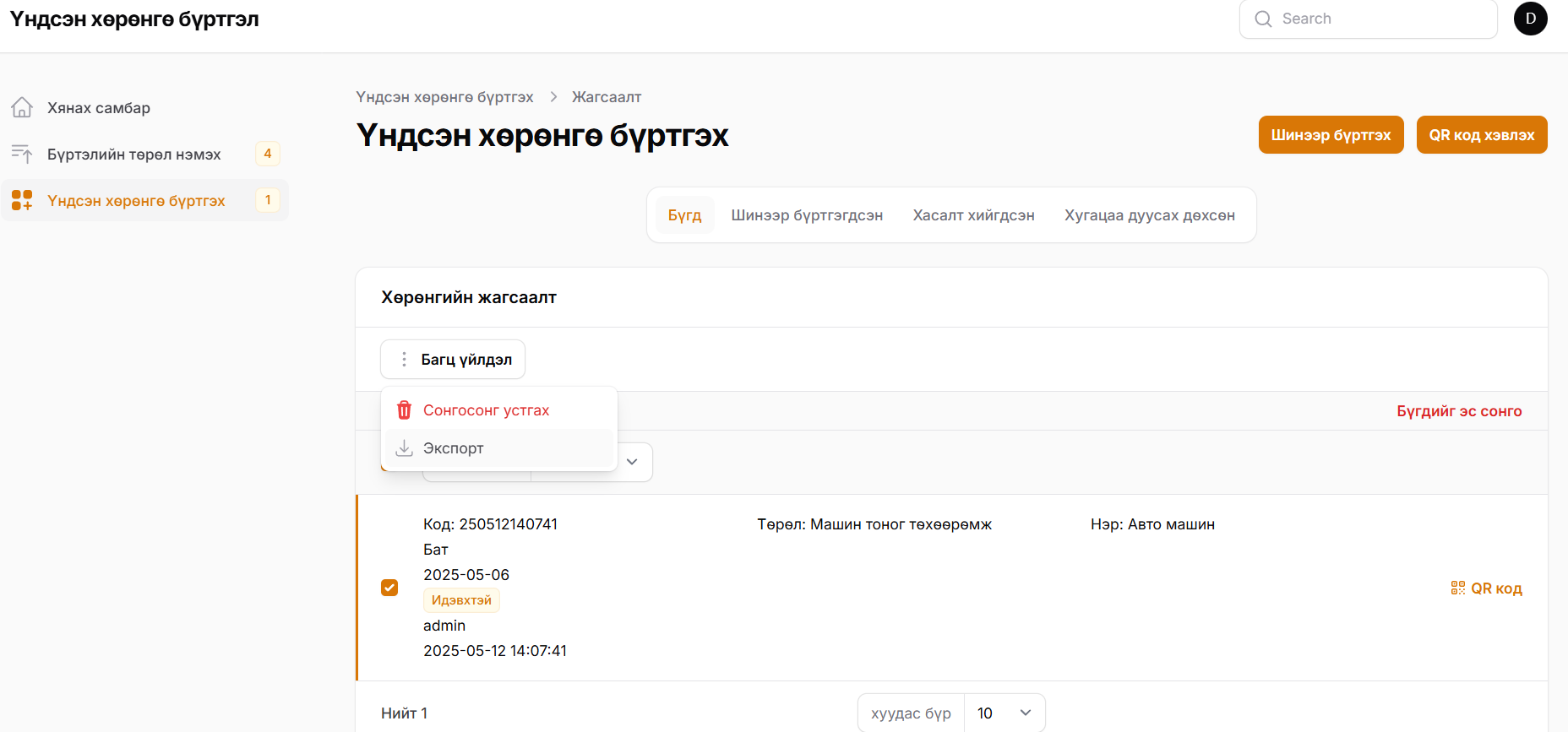
Task: Click the orange grid icon beside Үндсэн хөрөнгө бүртгэх
Action: [x=22, y=200]
